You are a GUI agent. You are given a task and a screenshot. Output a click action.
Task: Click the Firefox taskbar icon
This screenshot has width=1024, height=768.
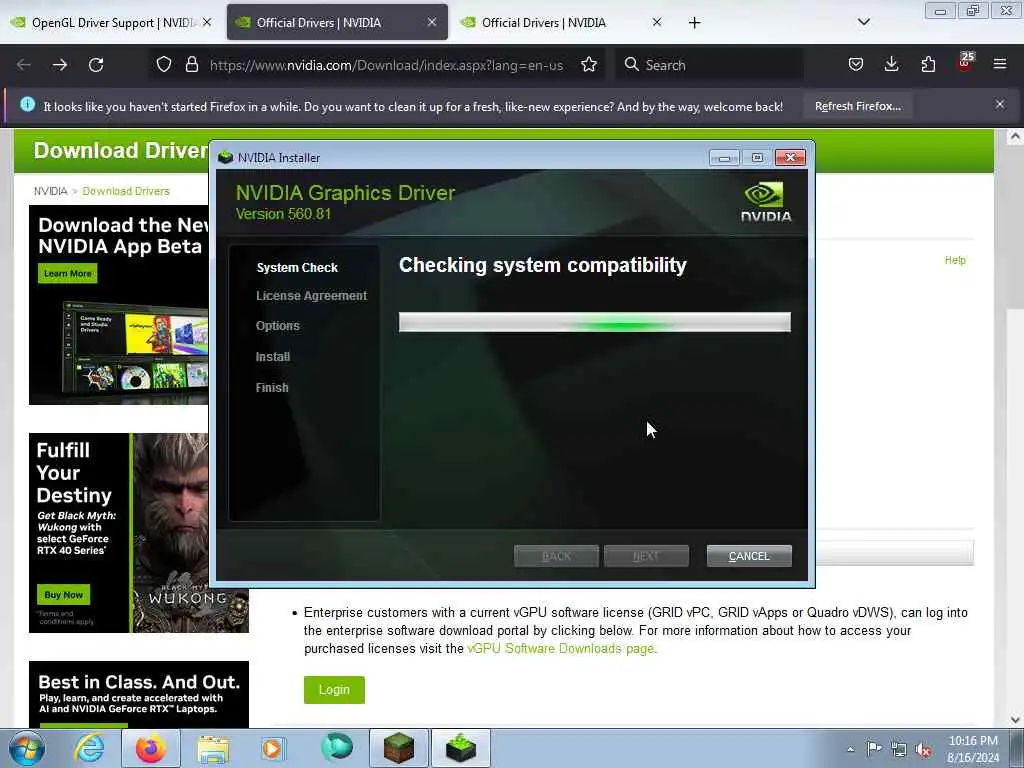[x=151, y=748]
